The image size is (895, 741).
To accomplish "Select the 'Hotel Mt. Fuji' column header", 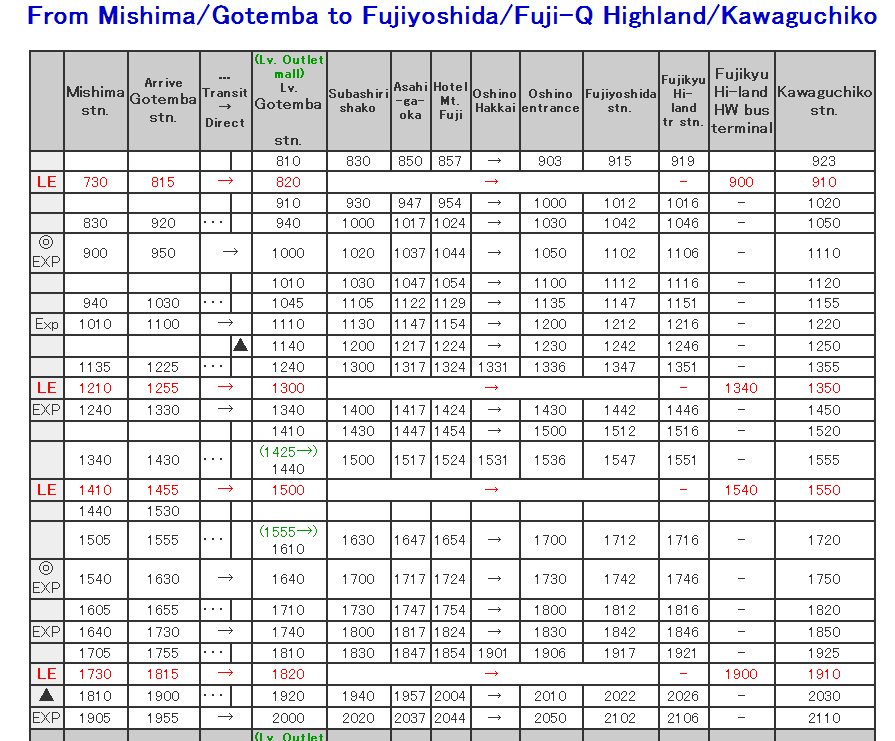I will tap(450, 100).
